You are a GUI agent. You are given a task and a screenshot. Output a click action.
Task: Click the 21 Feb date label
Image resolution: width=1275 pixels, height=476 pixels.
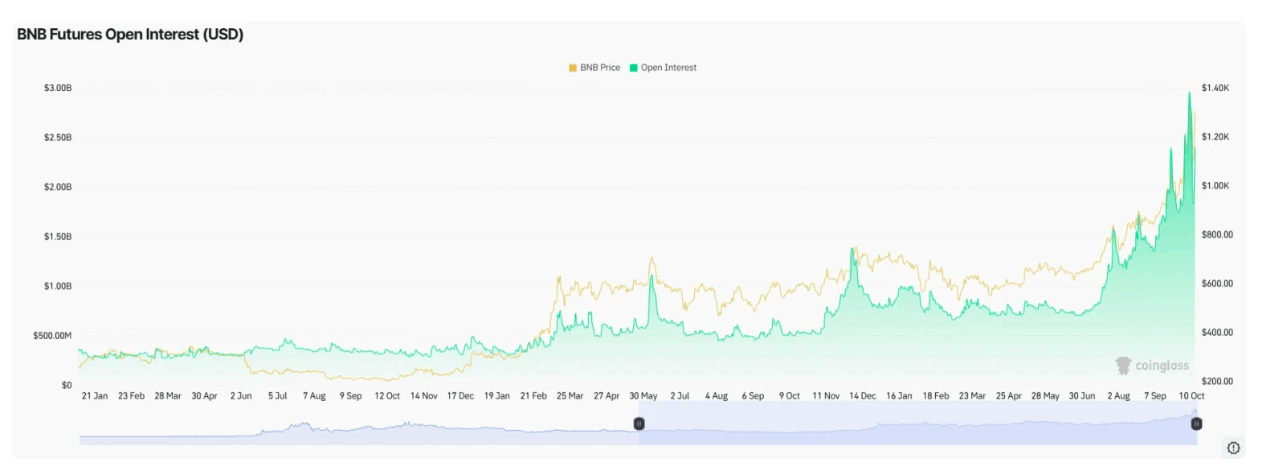[532, 396]
